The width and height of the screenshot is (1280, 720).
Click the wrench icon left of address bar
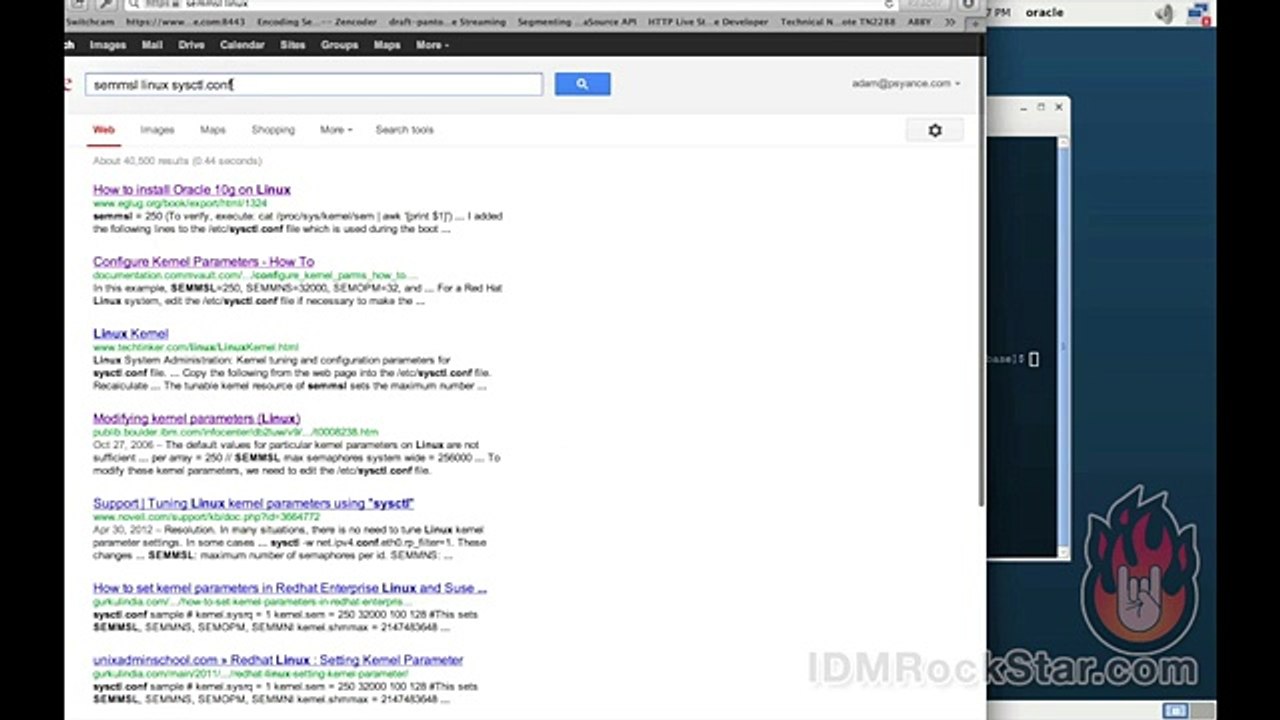[x=105, y=4]
